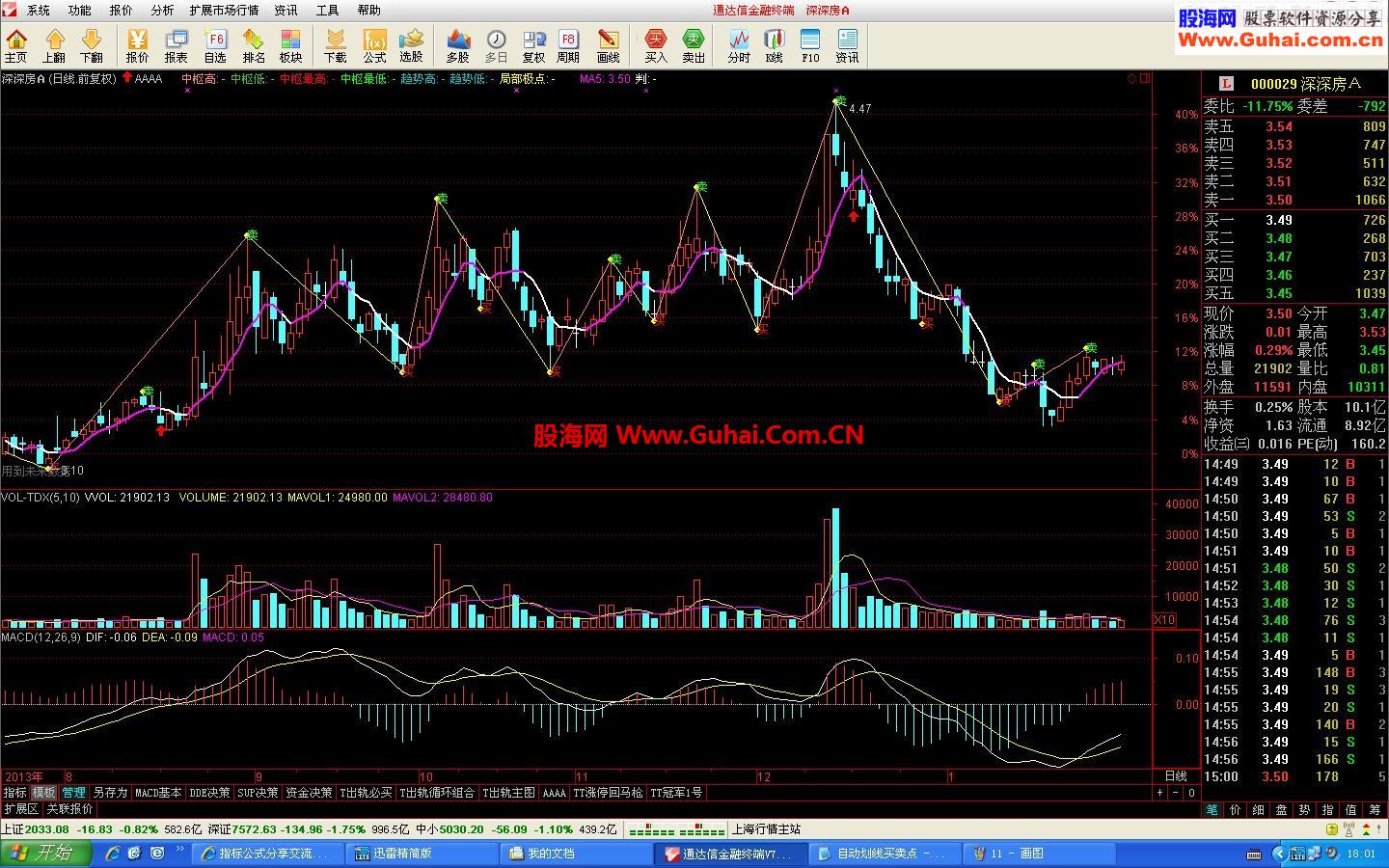Apply the TT涨停回马枪 template
The width and height of the screenshot is (1389, 868).
[608, 793]
